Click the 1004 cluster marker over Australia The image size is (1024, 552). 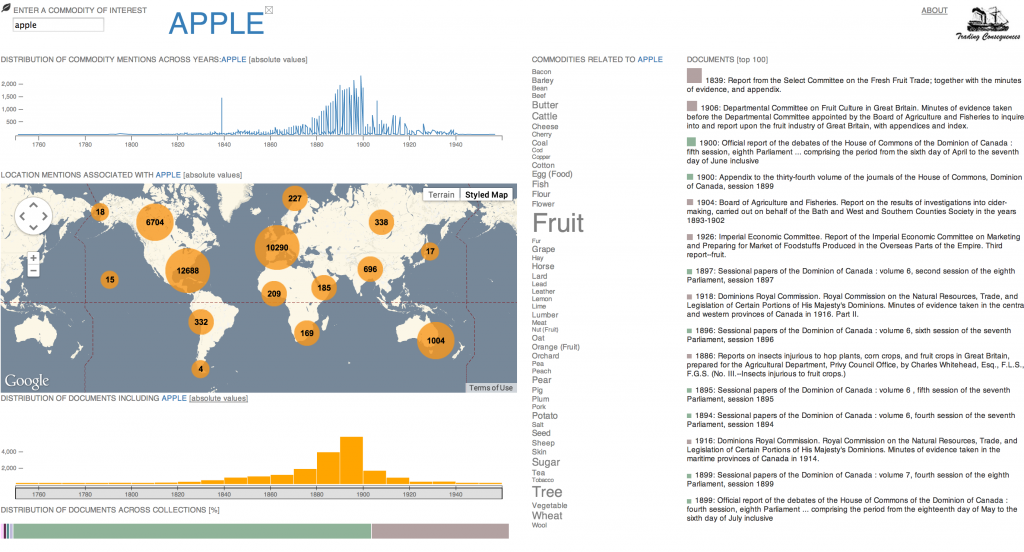[435, 341]
